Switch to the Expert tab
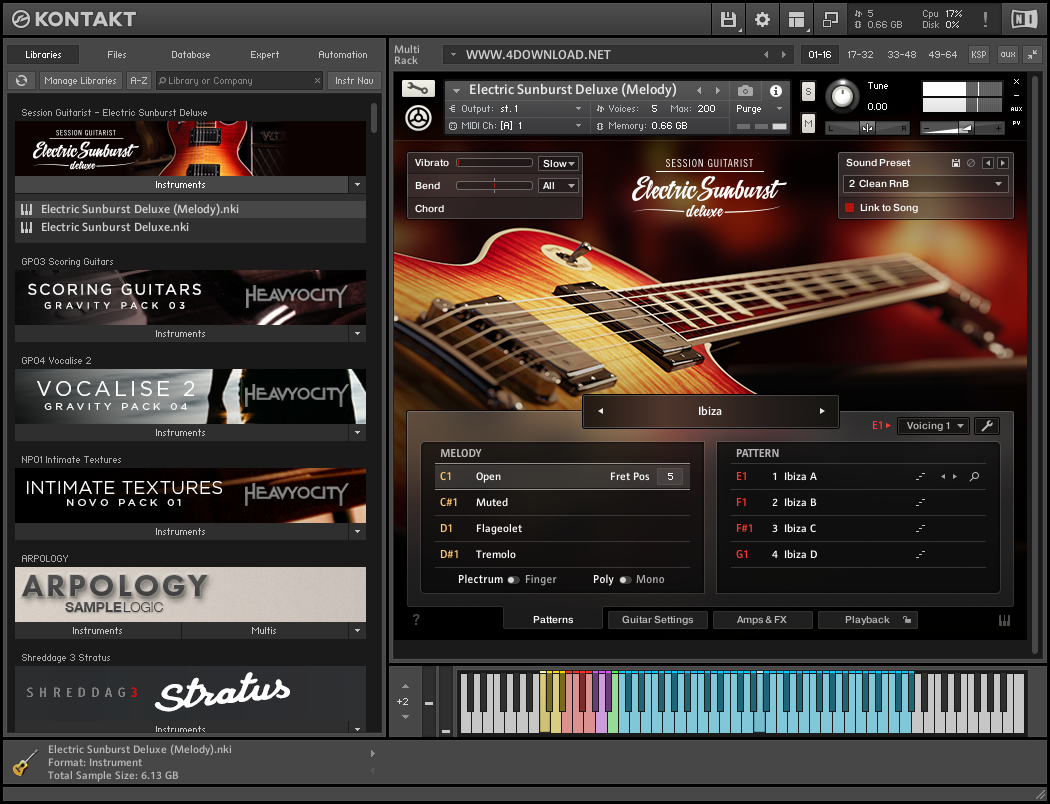The height and width of the screenshot is (804, 1050). [265, 55]
